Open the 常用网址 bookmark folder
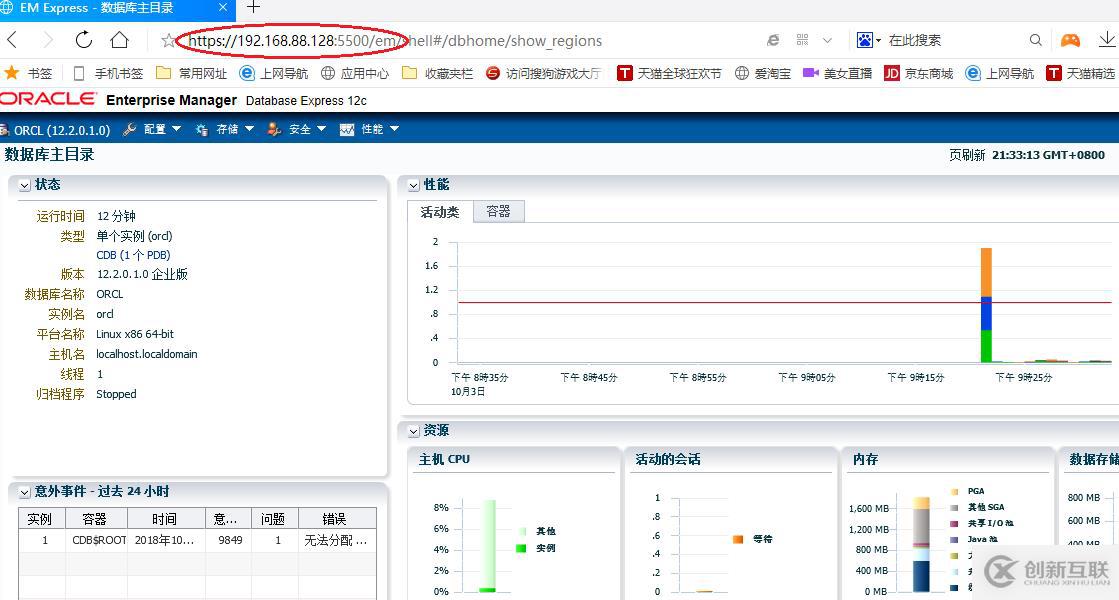Screen dimensions: 1119x600 coord(191,73)
